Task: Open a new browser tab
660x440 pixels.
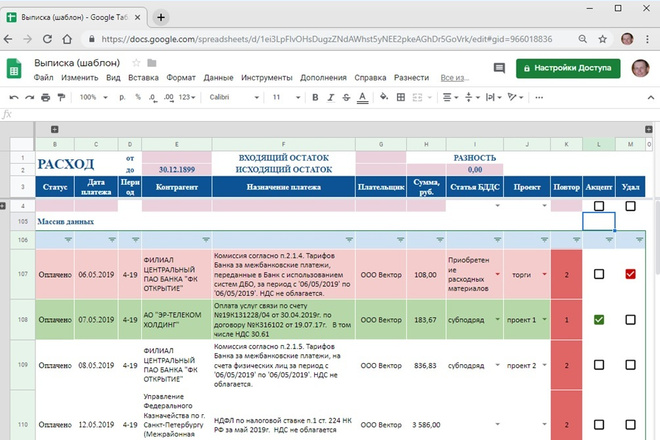Action: (x=161, y=17)
